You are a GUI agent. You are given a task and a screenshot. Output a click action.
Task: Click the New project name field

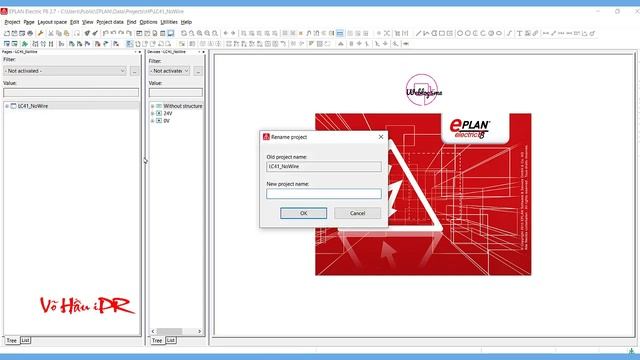pos(324,193)
